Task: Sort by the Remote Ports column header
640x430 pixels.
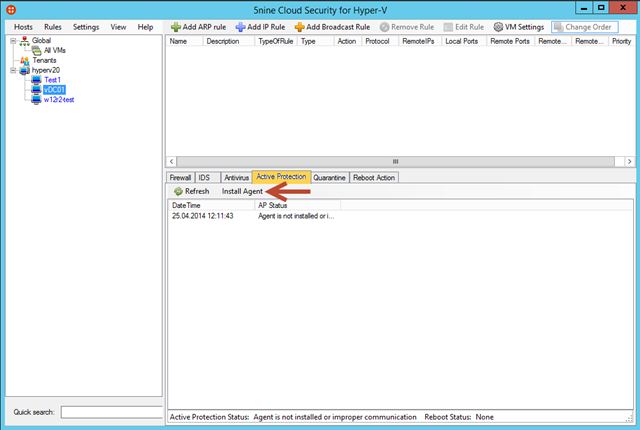Action: 511,41
